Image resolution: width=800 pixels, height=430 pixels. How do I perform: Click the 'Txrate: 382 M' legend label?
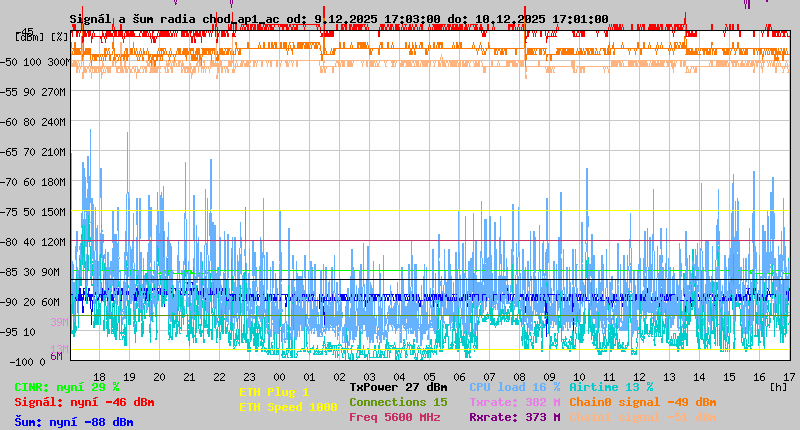[x=515, y=402]
